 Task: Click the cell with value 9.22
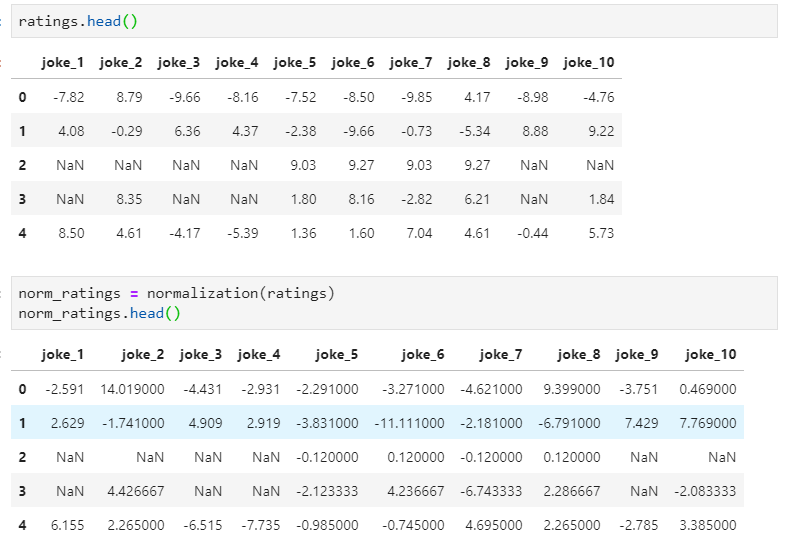click(x=600, y=131)
